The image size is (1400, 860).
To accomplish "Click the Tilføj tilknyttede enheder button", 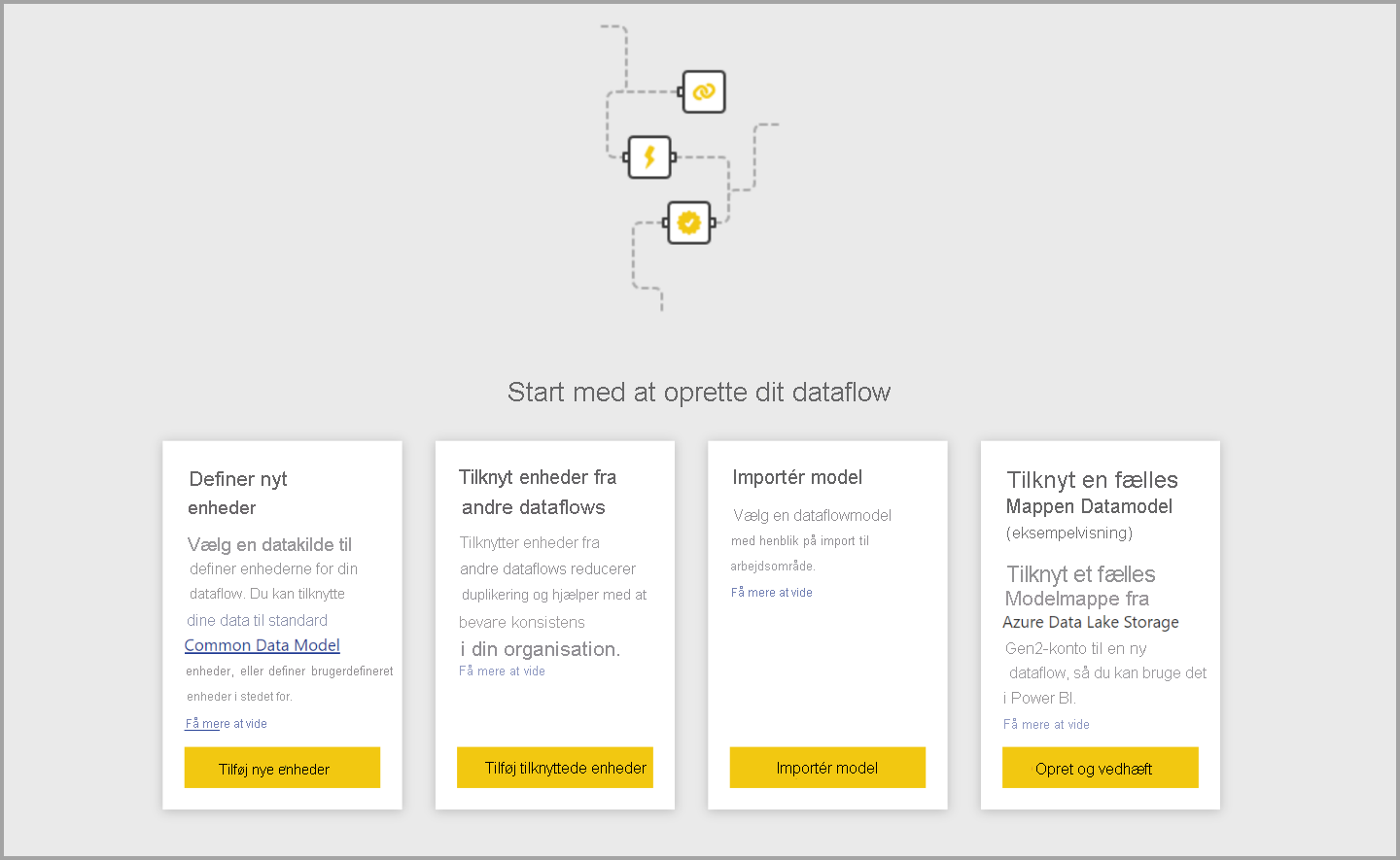I will [555, 768].
